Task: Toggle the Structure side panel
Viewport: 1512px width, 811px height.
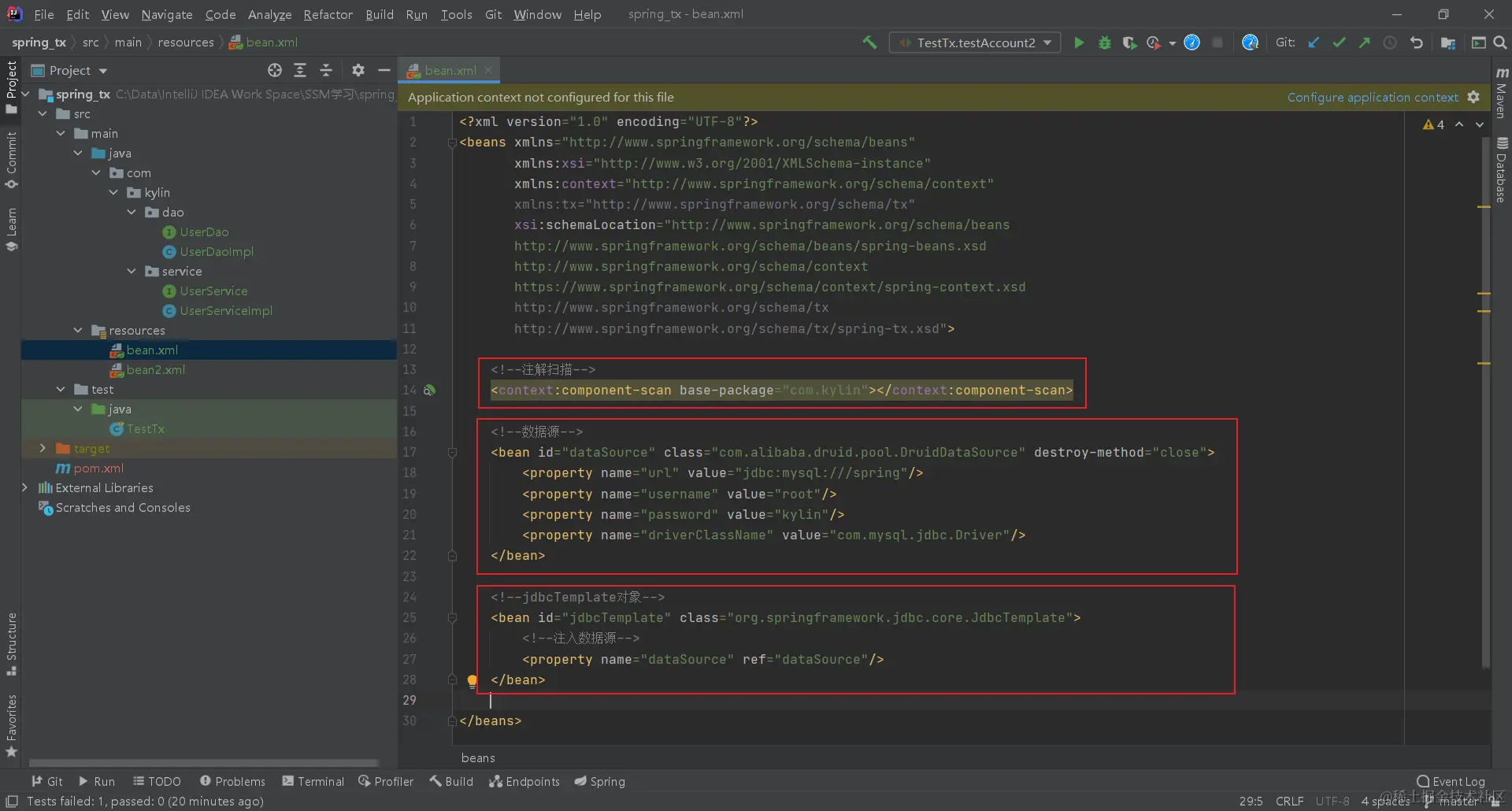Action: (11, 644)
